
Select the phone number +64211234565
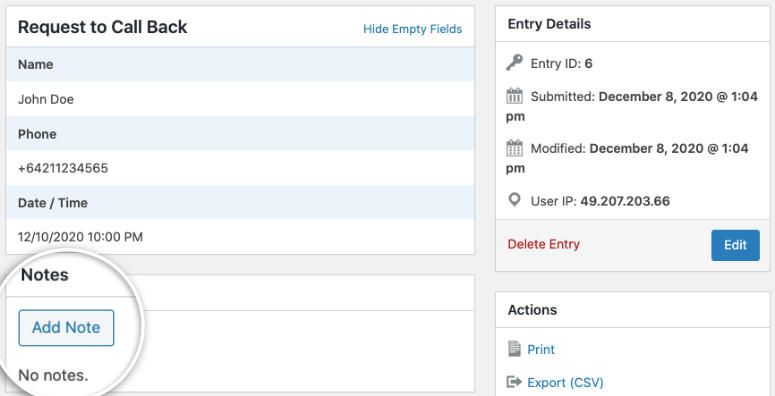tap(63, 169)
